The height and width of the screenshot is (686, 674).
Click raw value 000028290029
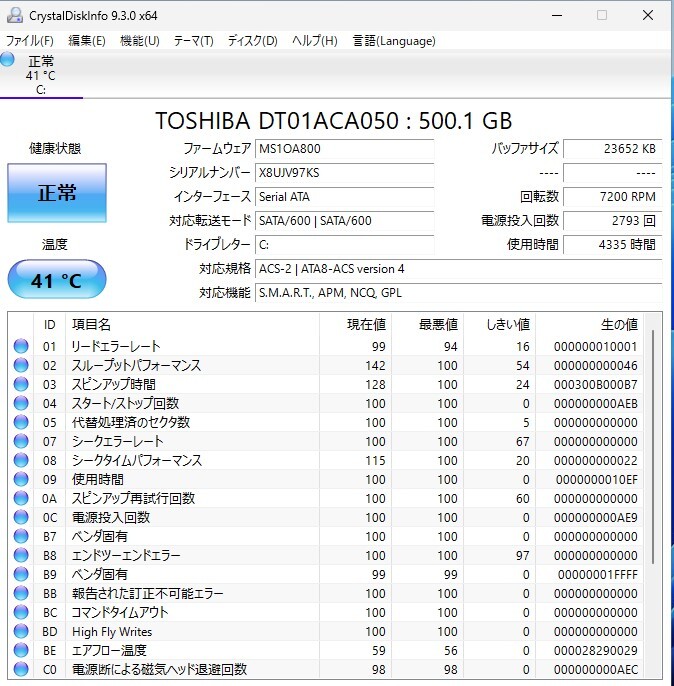[x=596, y=651]
